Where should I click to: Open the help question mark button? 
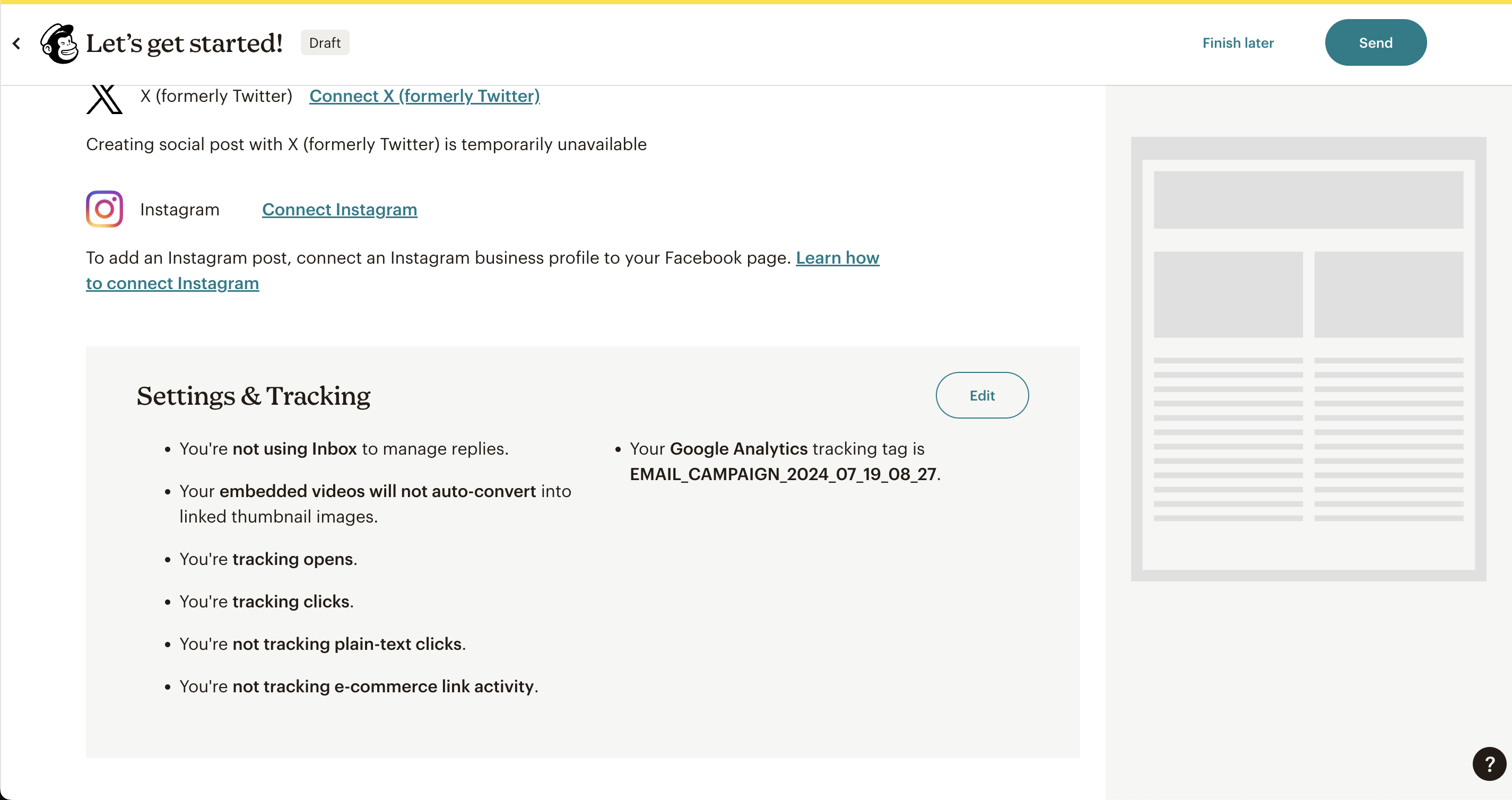click(1489, 763)
